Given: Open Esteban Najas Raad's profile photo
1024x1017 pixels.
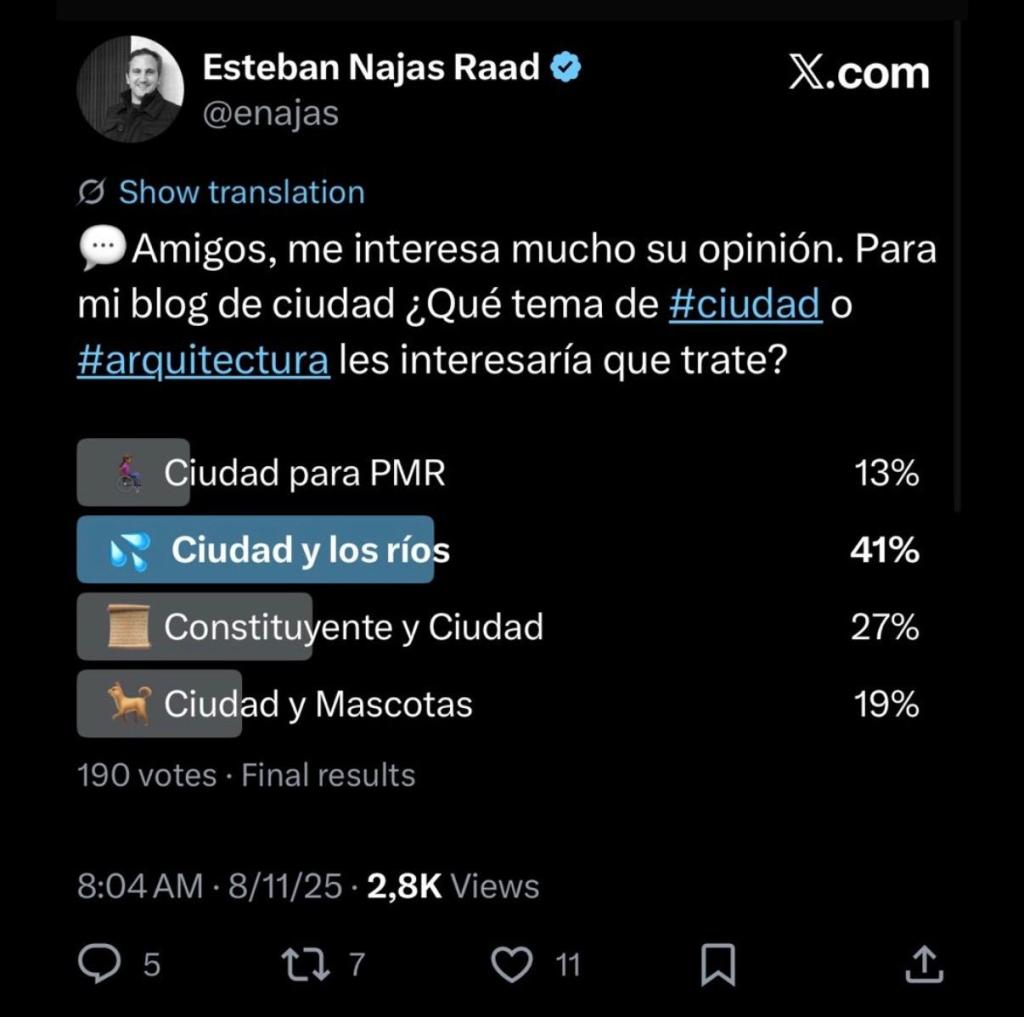Looking at the screenshot, I should pos(130,89).
